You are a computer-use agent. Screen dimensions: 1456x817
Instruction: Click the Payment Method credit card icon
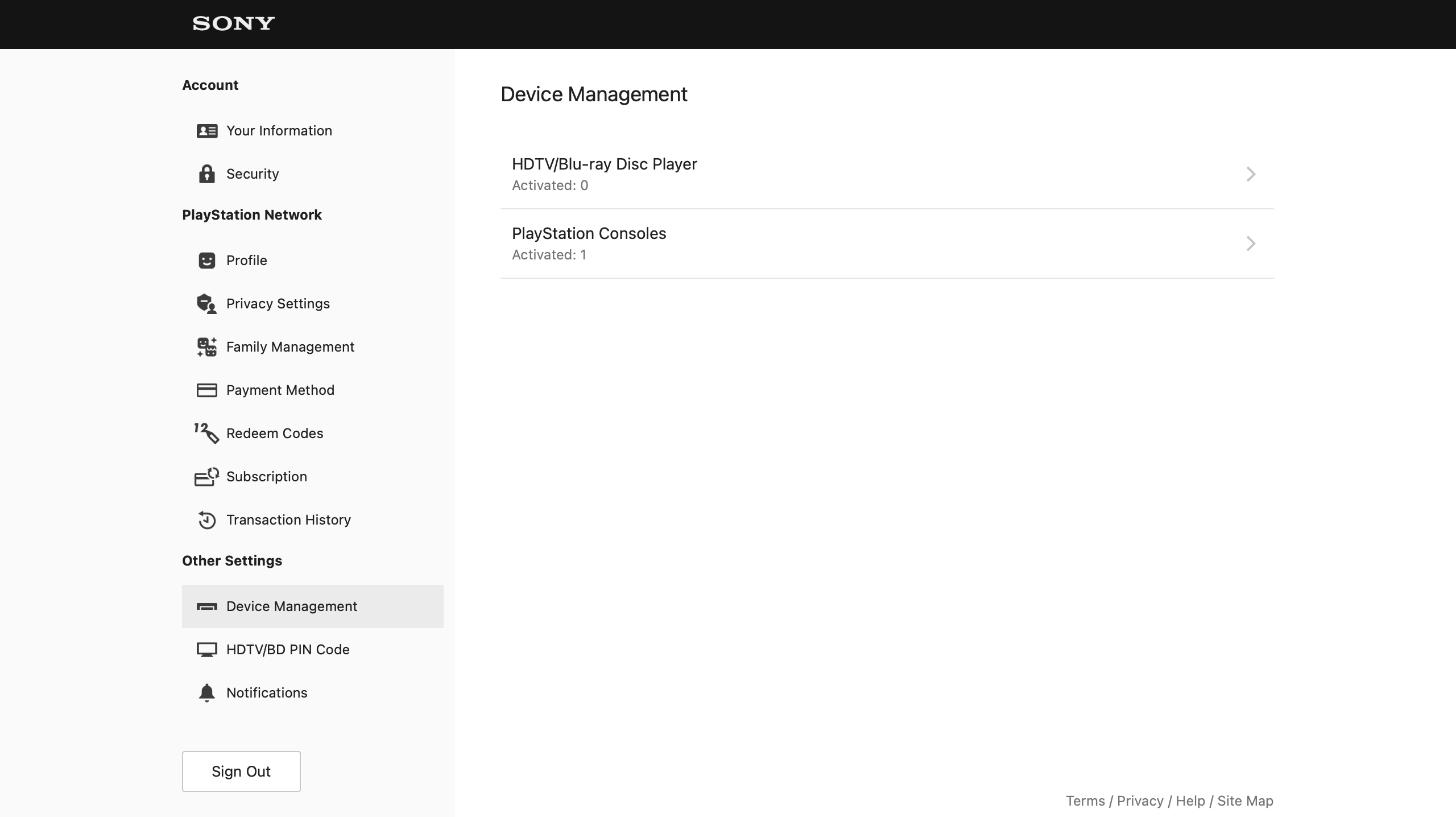[206, 390]
